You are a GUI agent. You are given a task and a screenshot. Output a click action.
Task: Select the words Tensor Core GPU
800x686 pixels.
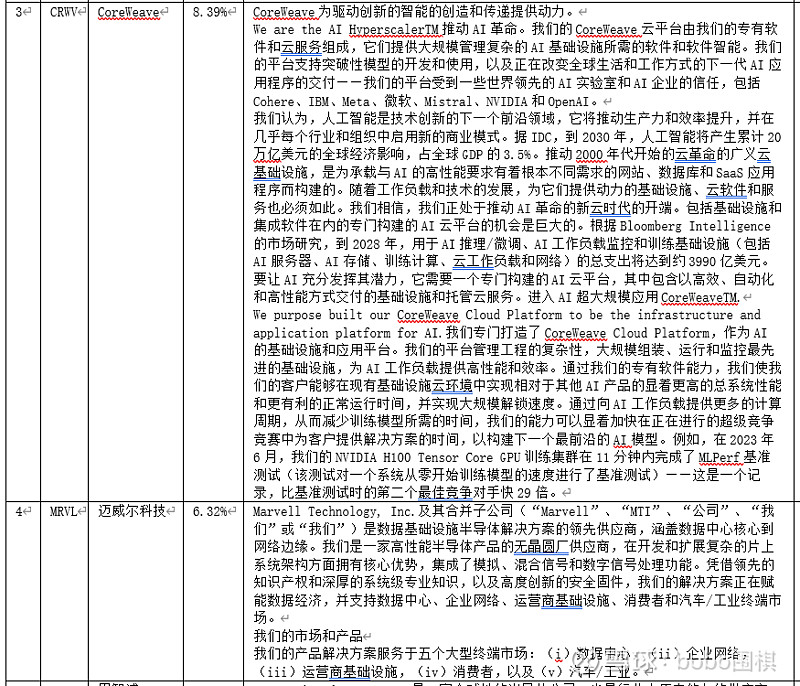pos(469,457)
